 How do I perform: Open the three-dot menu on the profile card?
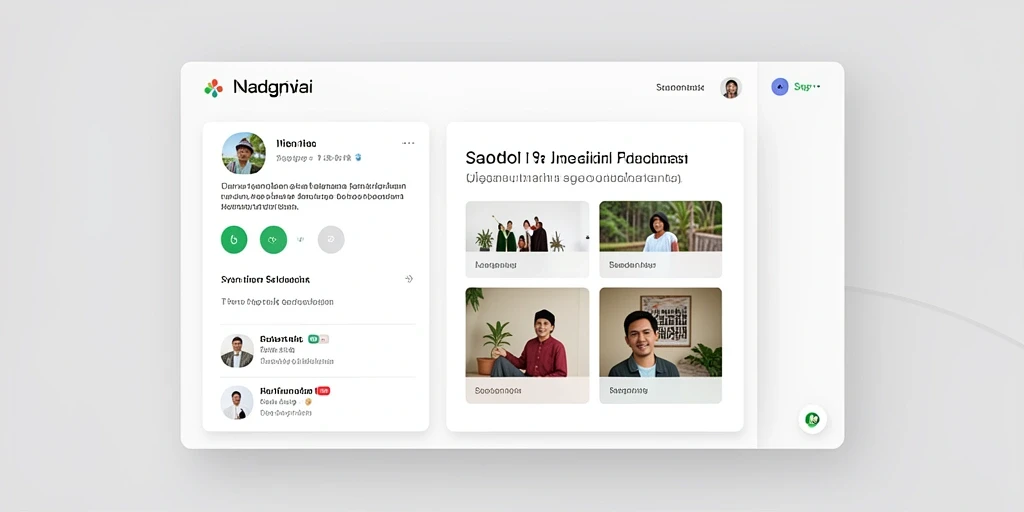408,143
